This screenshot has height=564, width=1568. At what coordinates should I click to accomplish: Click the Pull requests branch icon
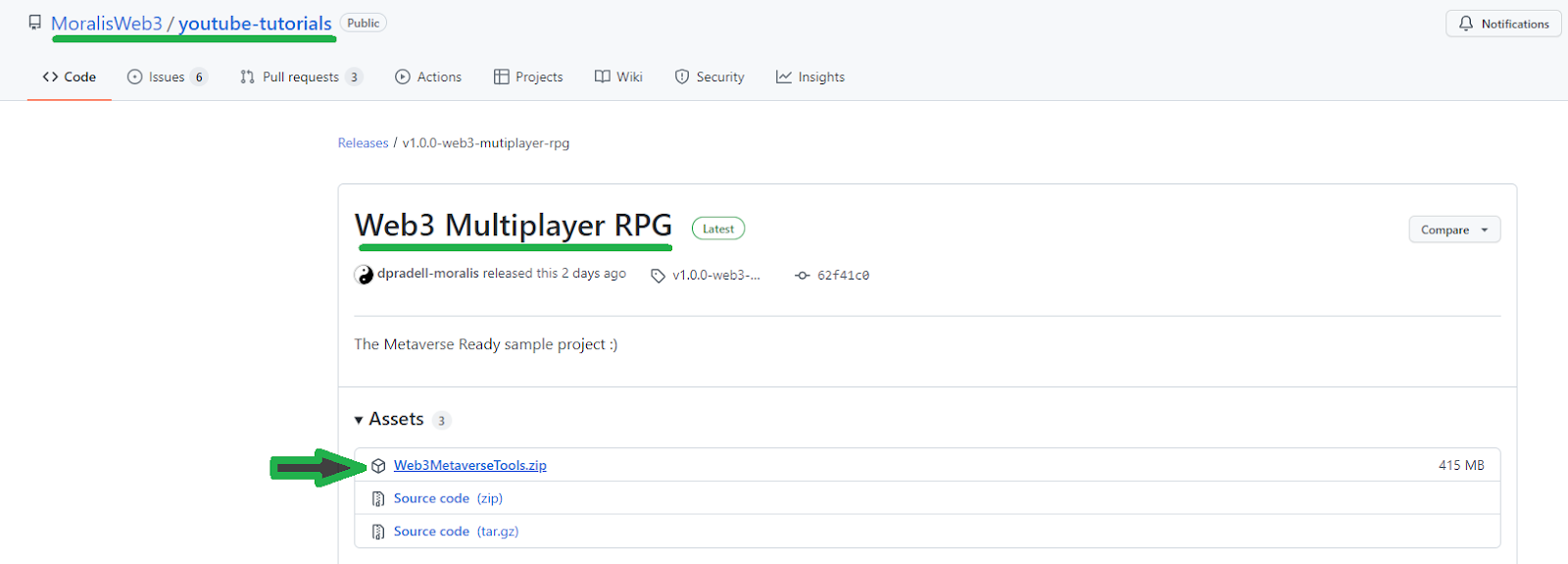point(247,77)
